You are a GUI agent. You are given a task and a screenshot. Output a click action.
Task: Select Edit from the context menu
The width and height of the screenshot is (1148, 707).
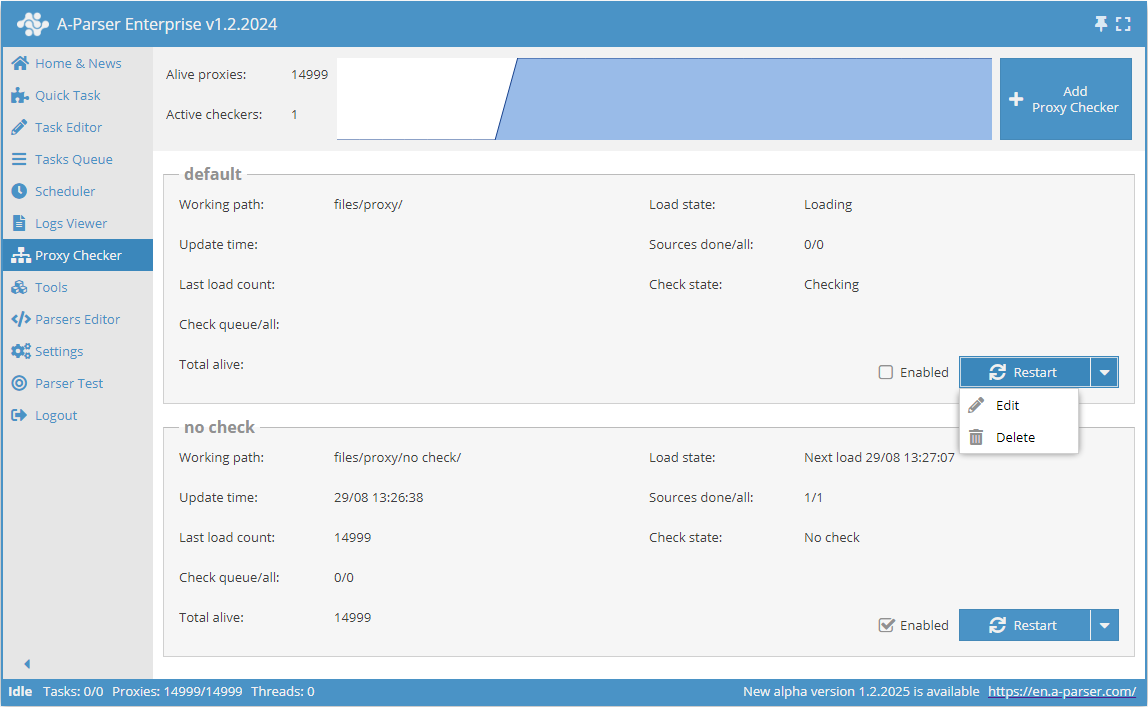click(1008, 405)
